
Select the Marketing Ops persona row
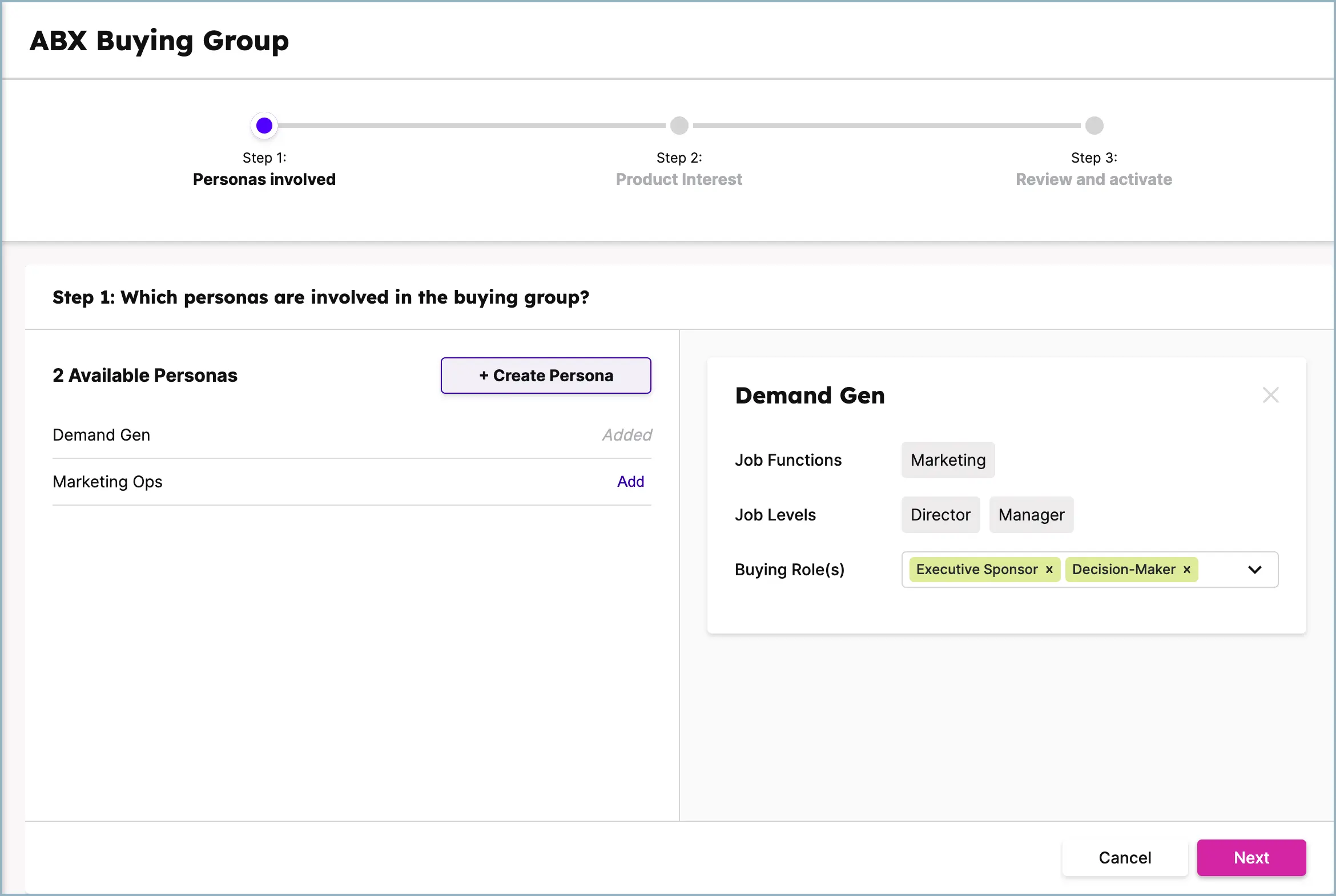(x=107, y=482)
